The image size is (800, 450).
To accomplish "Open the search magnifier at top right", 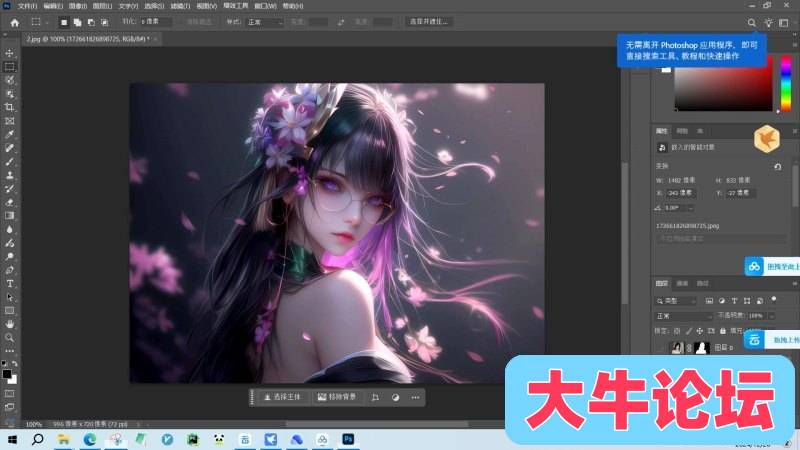I will point(752,22).
